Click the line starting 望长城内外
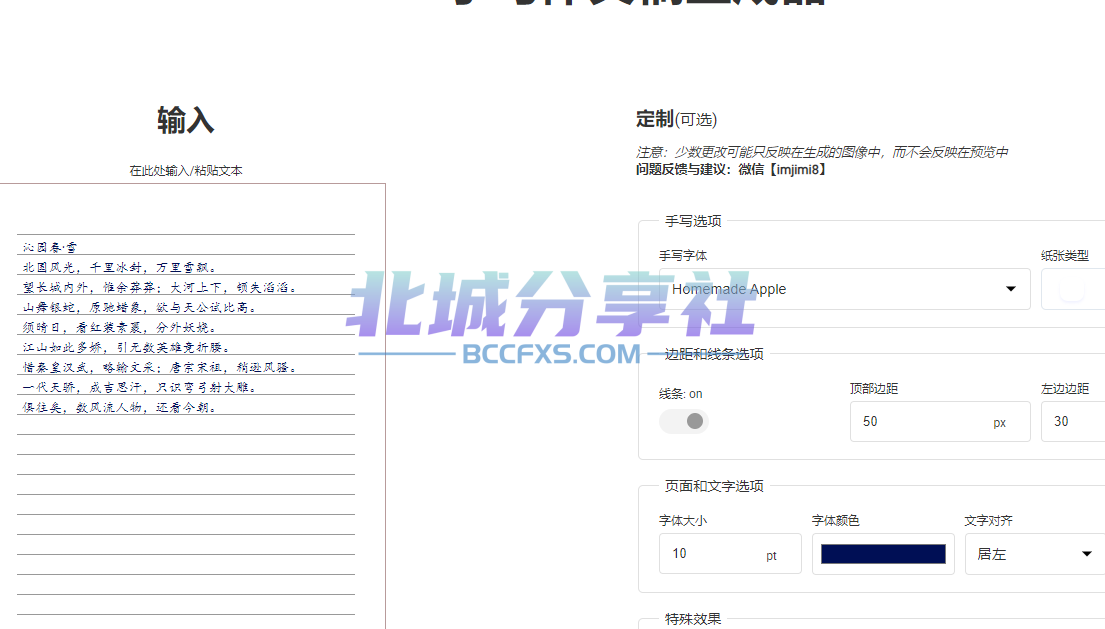The height and width of the screenshot is (629, 1105). click(160, 287)
